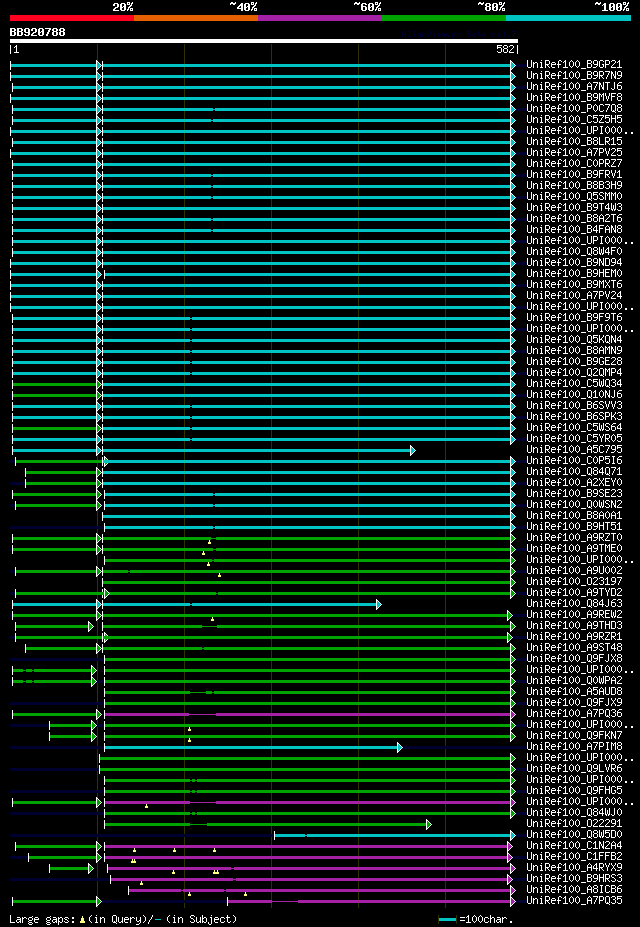
Task: Open hit UniRef100_B9R7N9
Action: (x=574, y=76)
